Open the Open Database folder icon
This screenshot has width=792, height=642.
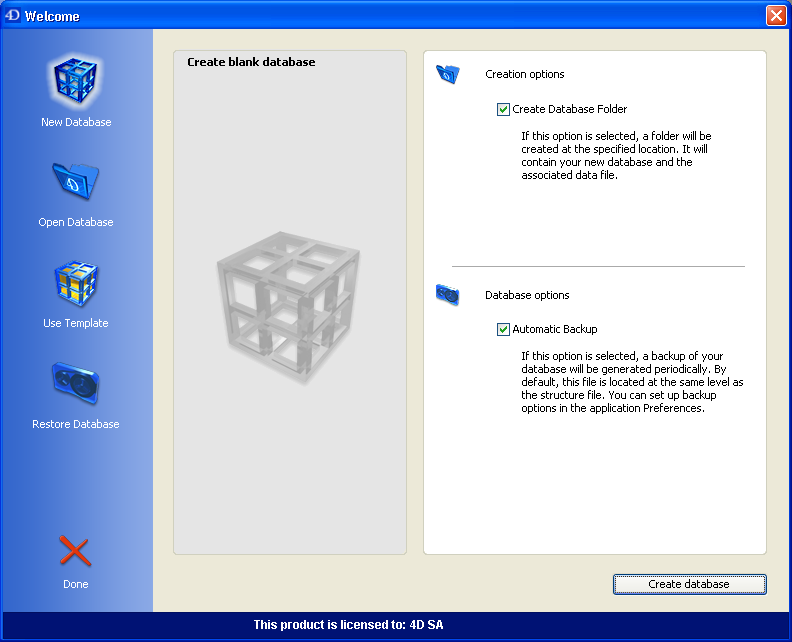pyautogui.click(x=76, y=182)
